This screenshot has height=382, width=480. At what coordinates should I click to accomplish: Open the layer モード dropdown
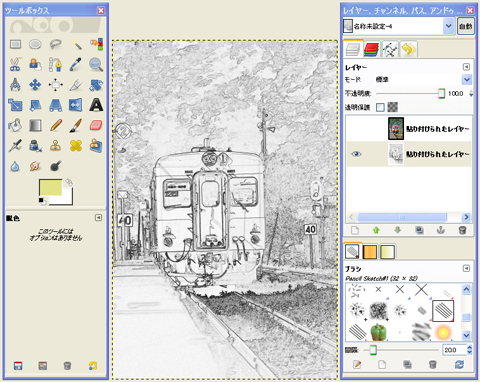pyautogui.click(x=423, y=79)
